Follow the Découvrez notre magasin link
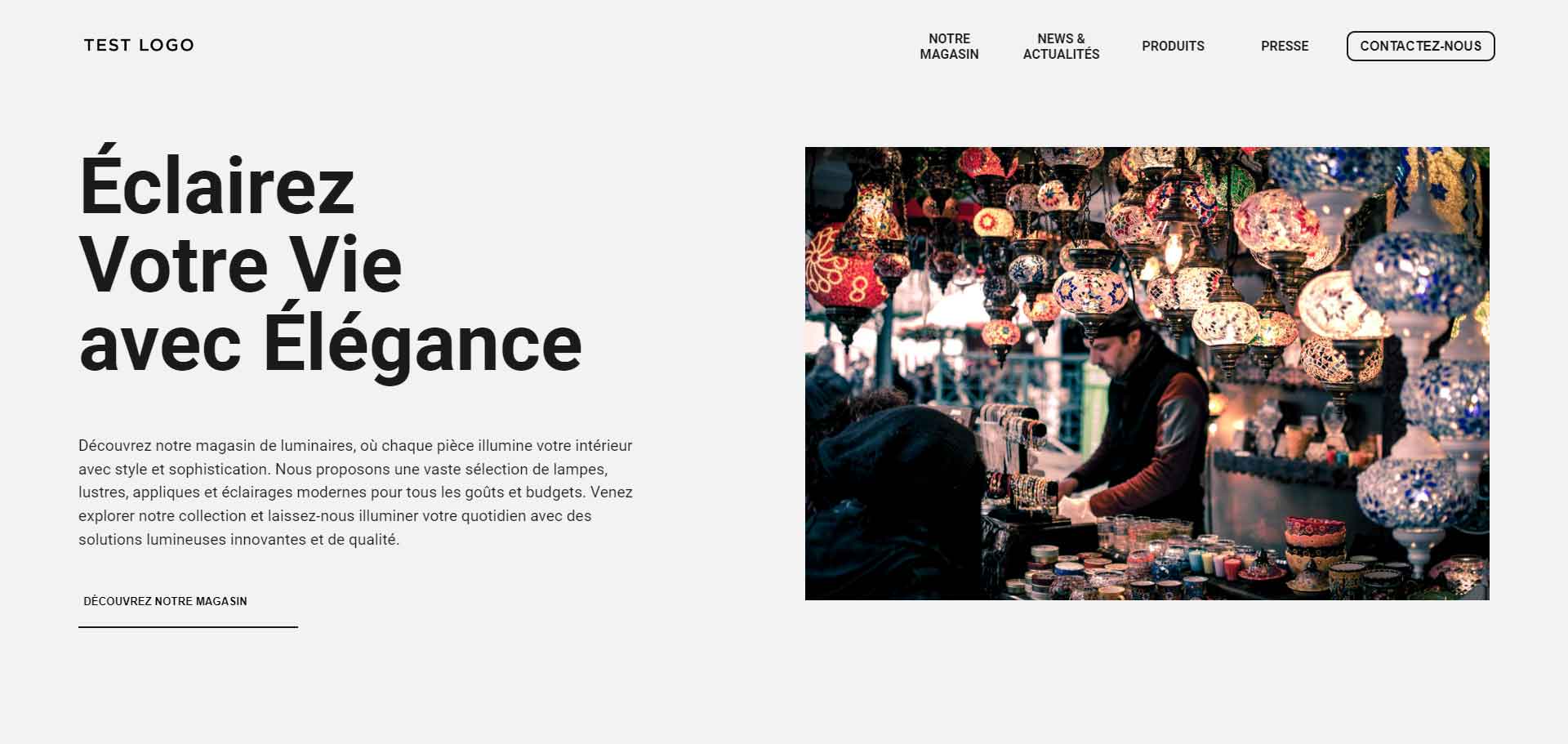 coord(165,601)
